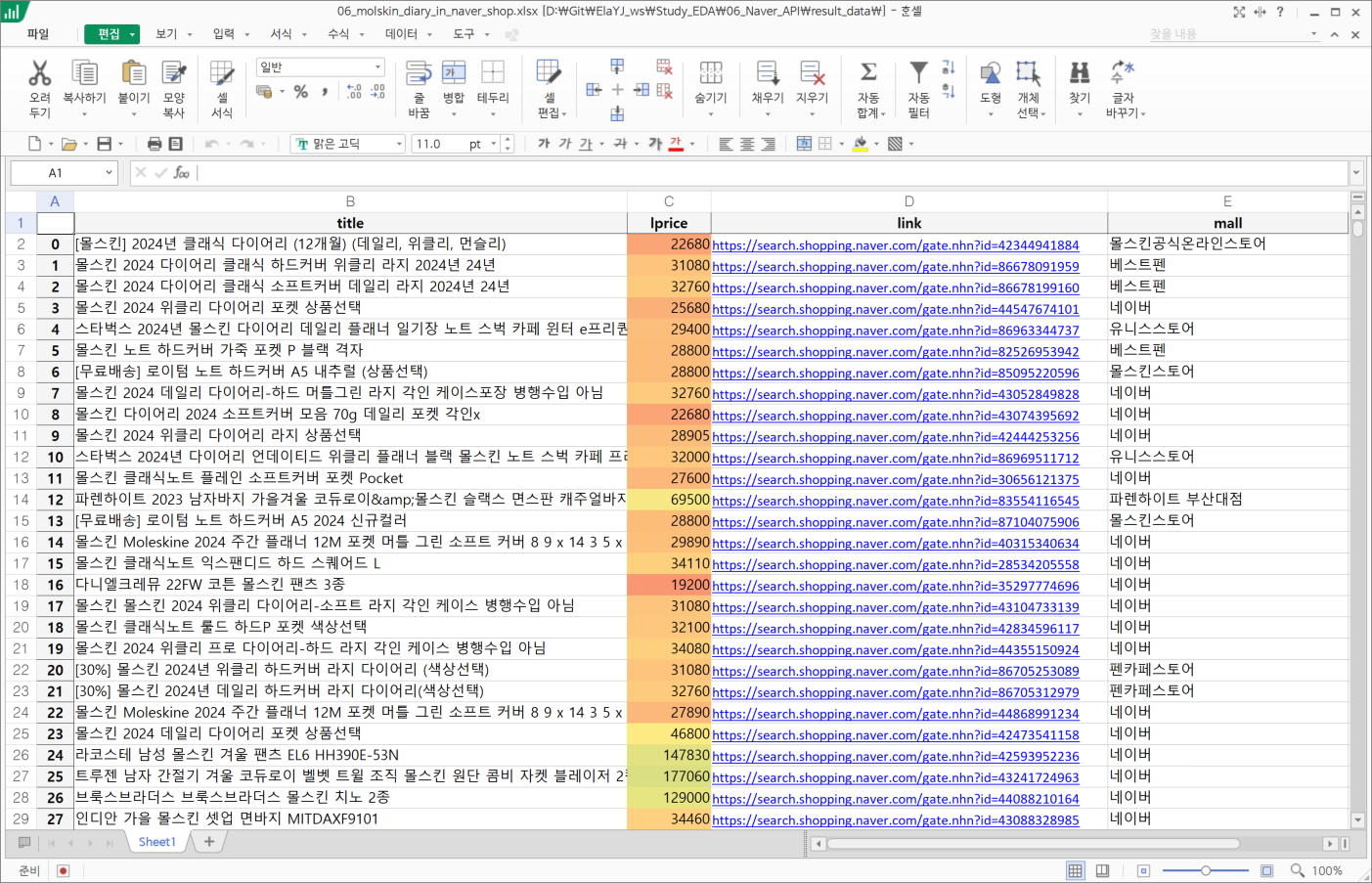Open the 수식 menu

click(x=338, y=34)
